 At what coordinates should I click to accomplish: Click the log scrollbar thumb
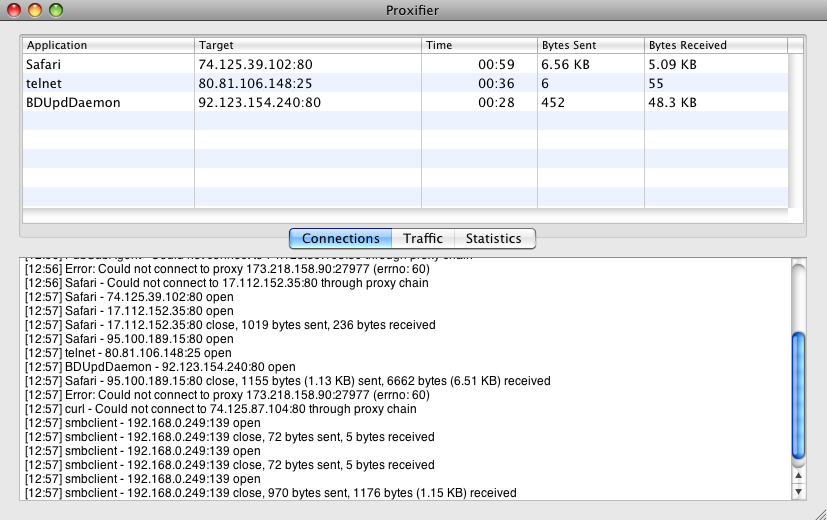[799, 396]
